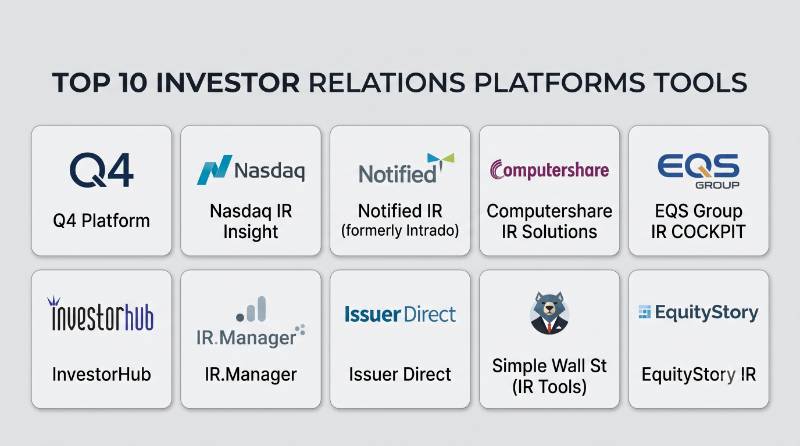Screen dimensions: 800x446
Task: Click the EquityStory IR caption
Action: click(698, 375)
